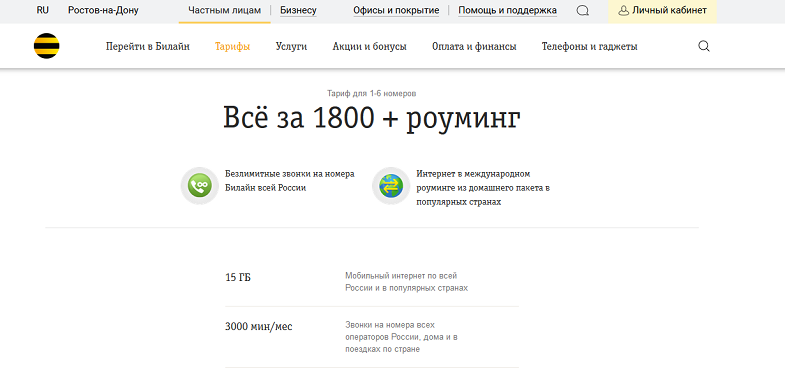Viewport: 785px width, 376px height.
Task: Click description Звонки на номера всех операторов
Action: (x=402, y=337)
